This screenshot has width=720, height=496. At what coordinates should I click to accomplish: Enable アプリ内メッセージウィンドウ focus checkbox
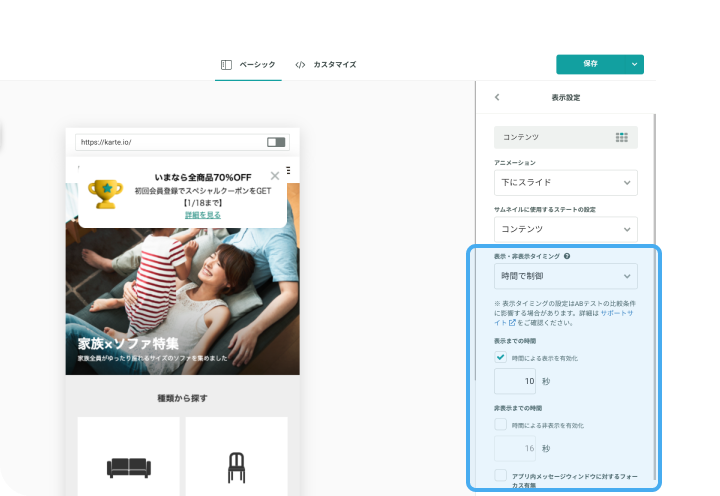501,475
